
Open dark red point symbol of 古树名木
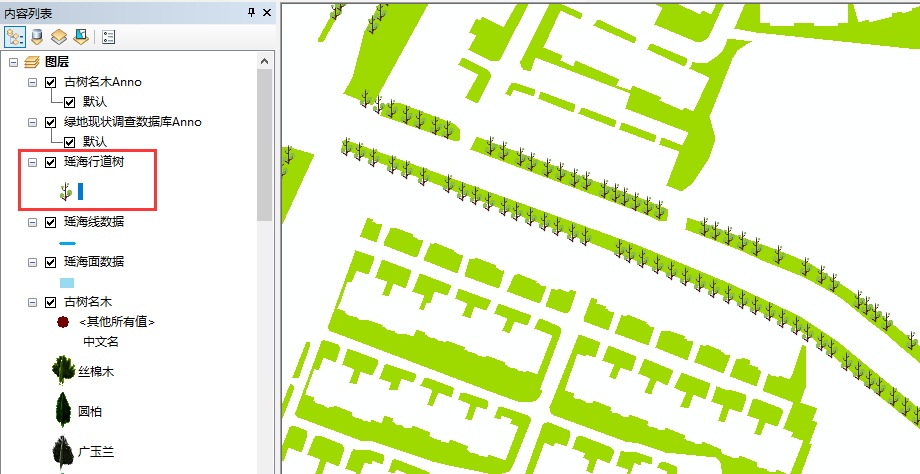(x=63, y=321)
